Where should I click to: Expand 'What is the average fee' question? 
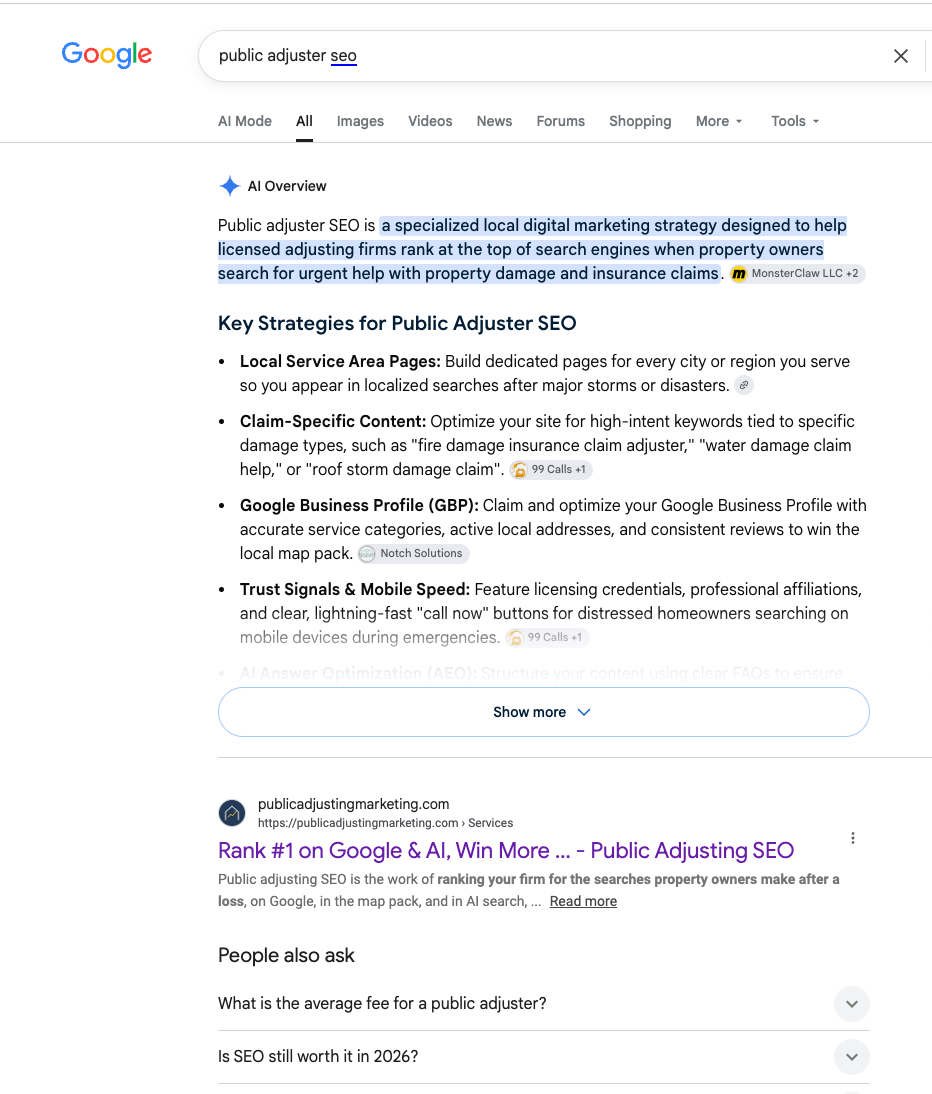[543, 1003]
